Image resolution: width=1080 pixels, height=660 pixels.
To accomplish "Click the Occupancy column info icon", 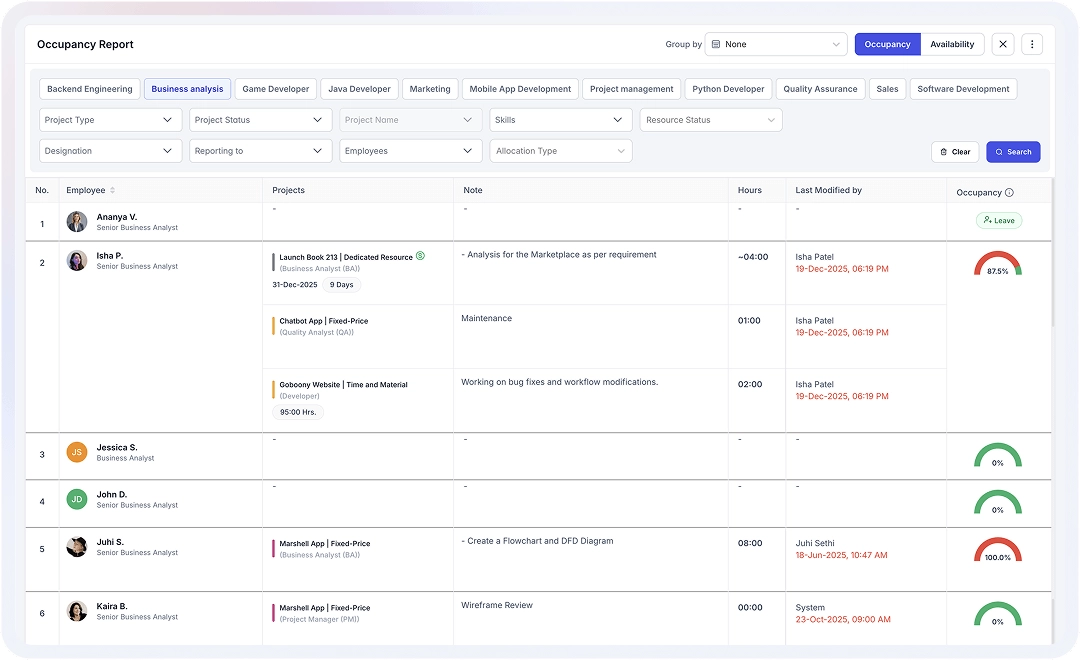I will coord(1009,193).
